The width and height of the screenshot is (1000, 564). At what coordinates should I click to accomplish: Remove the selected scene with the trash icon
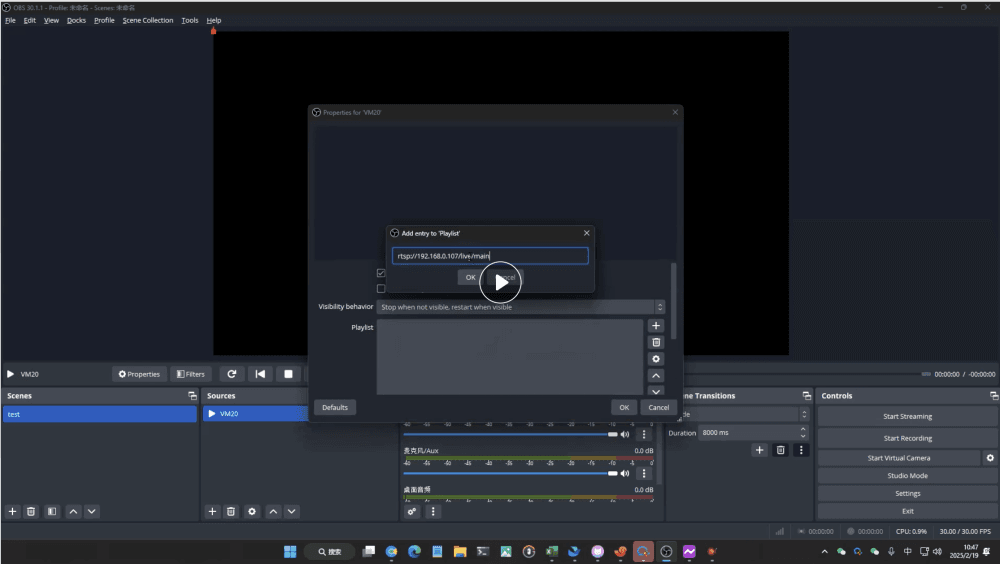pyautogui.click(x=31, y=511)
